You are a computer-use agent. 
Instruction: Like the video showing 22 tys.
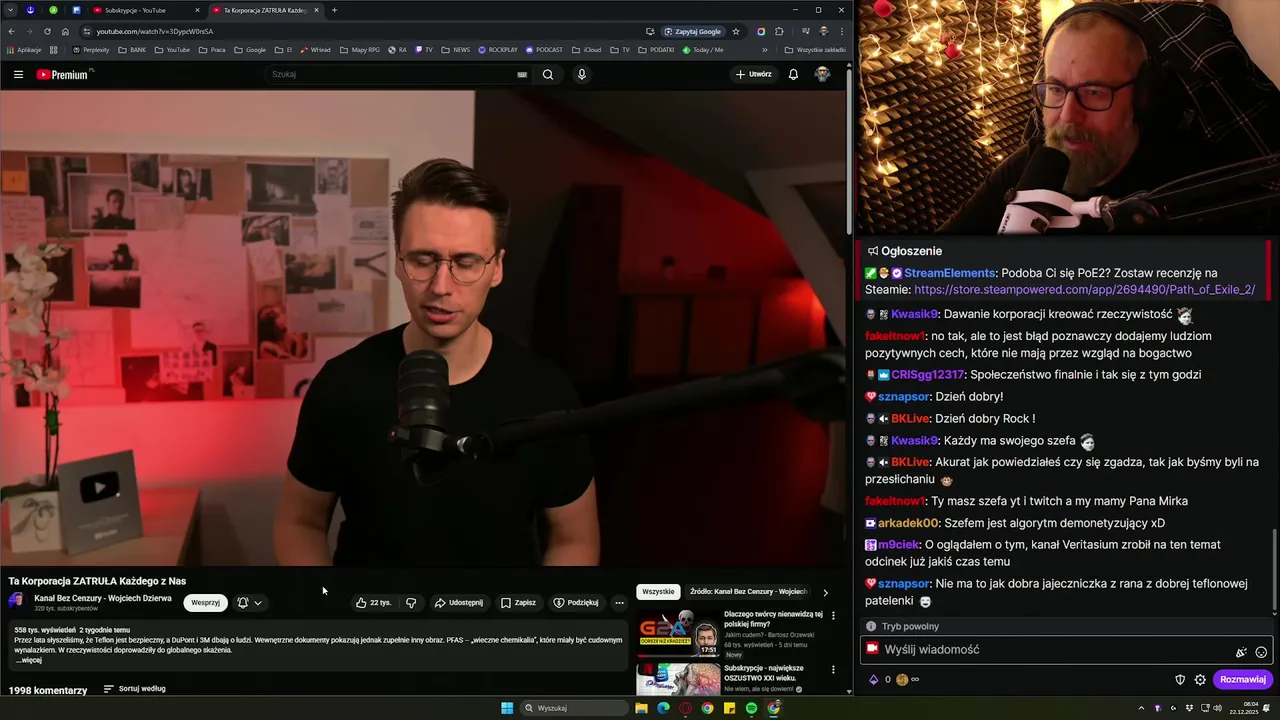[373, 603]
